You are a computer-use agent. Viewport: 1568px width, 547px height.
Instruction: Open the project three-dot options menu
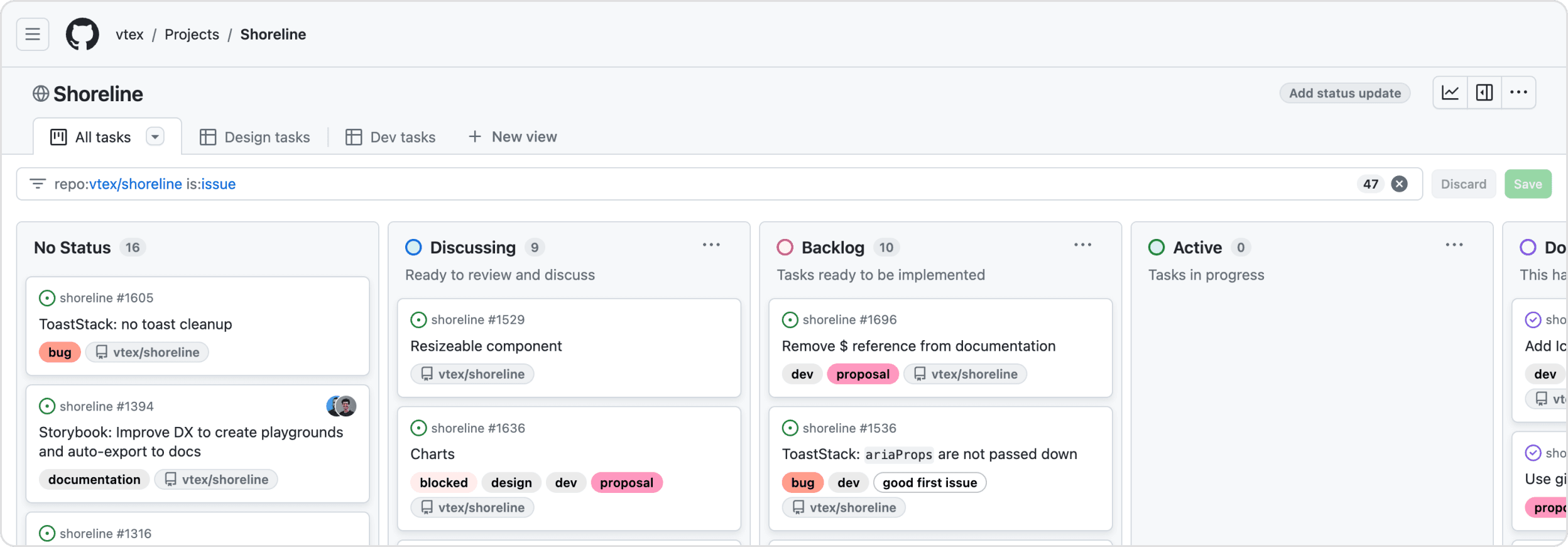click(x=1518, y=92)
